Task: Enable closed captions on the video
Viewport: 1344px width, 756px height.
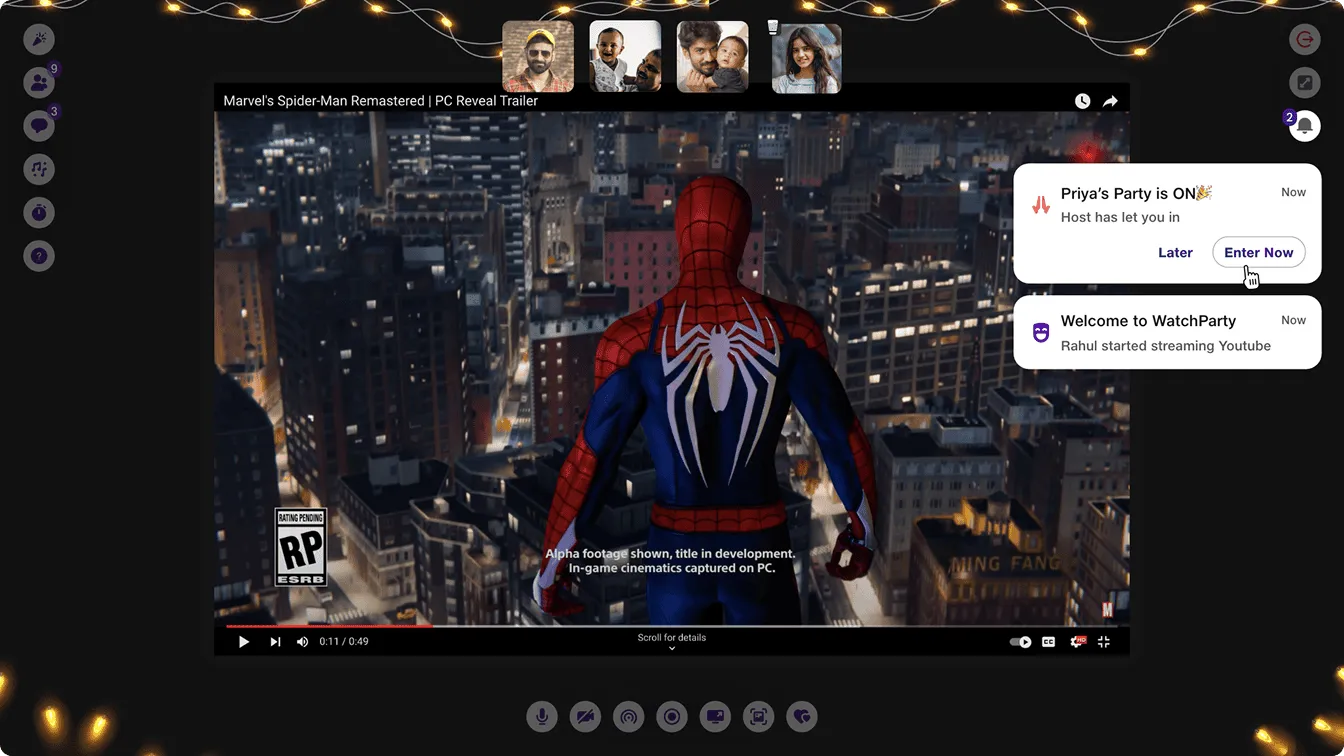Action: [x=1046, y=641]
